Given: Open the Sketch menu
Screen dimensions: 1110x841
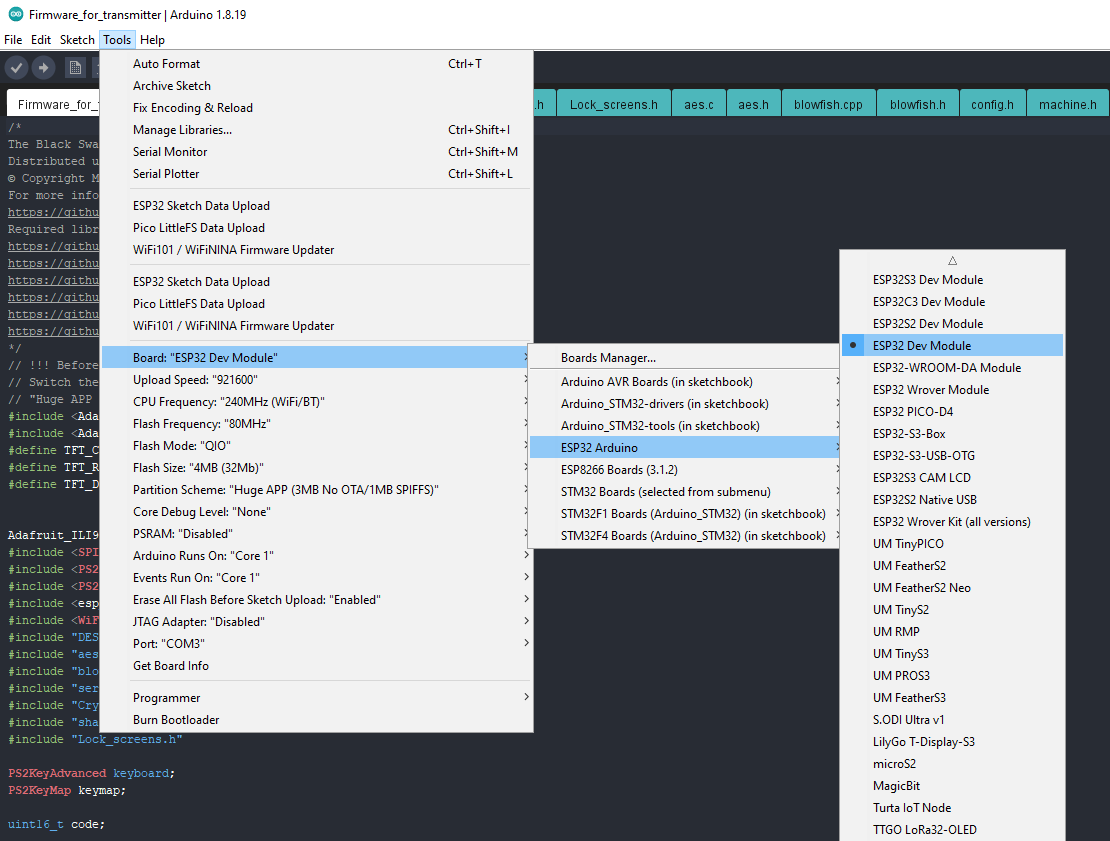Looking at the screenshot, I should click(x=77, y=40).
